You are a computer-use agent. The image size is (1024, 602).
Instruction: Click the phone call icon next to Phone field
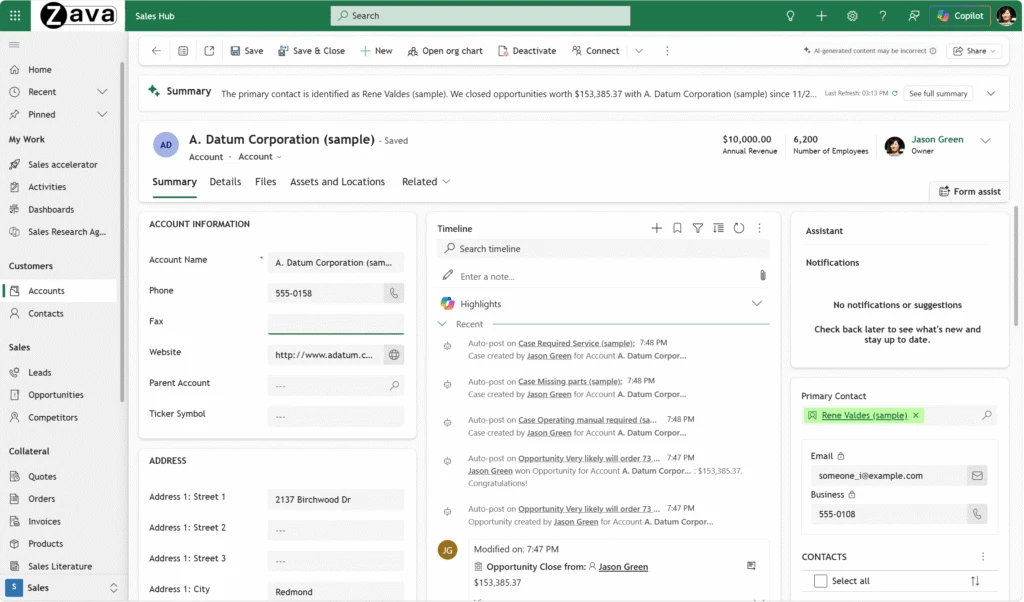pos(394,293)
